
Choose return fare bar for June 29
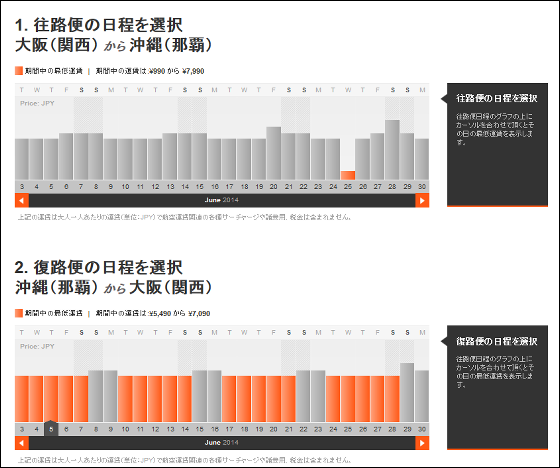tap(407, 393)
